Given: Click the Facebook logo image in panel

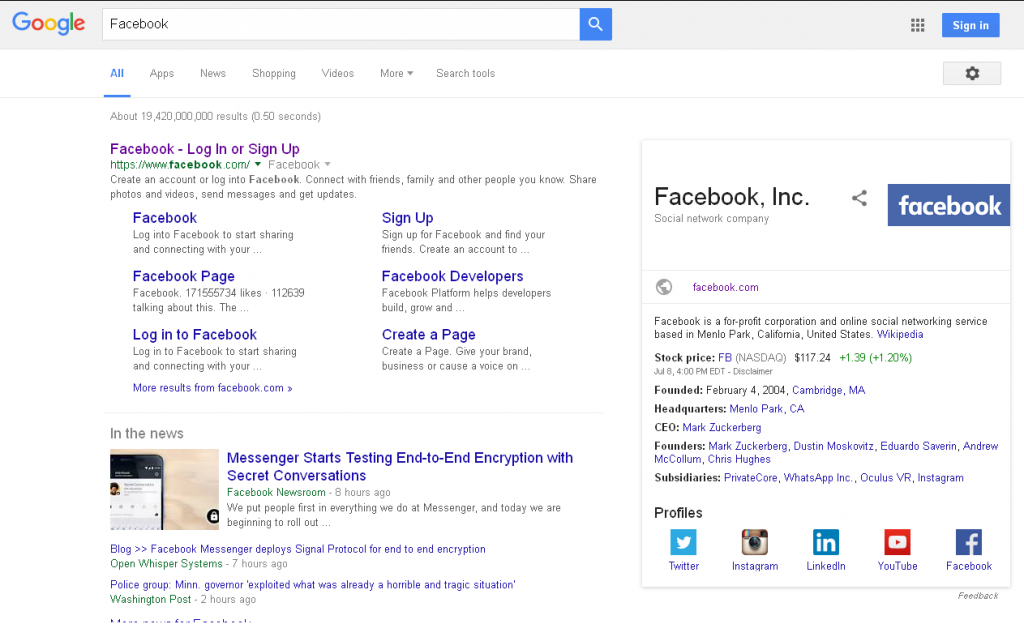Looking at the screenshot, I should (x=949, y=205).
